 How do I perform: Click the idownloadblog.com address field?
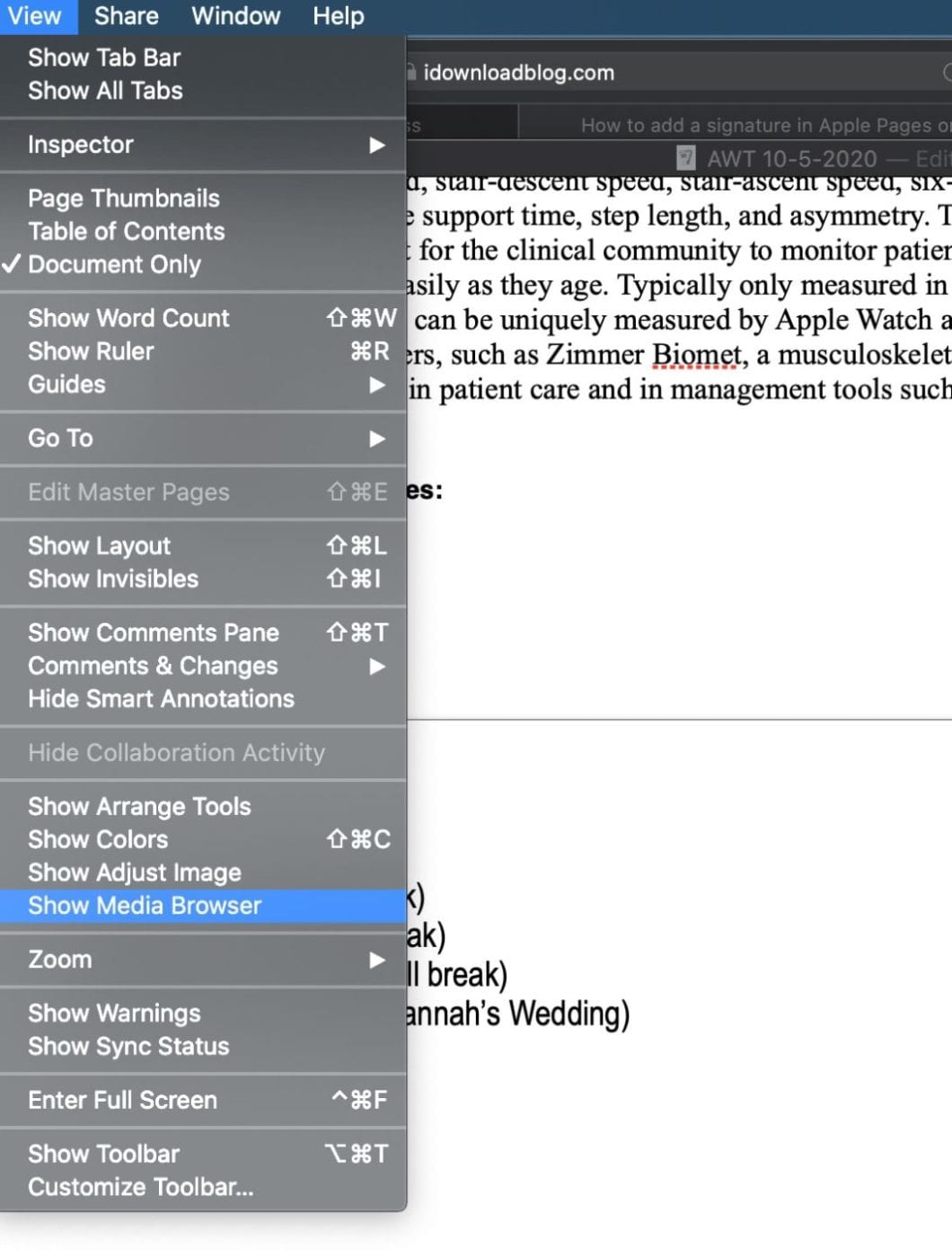pyautogui.click(x=519, y=73)
